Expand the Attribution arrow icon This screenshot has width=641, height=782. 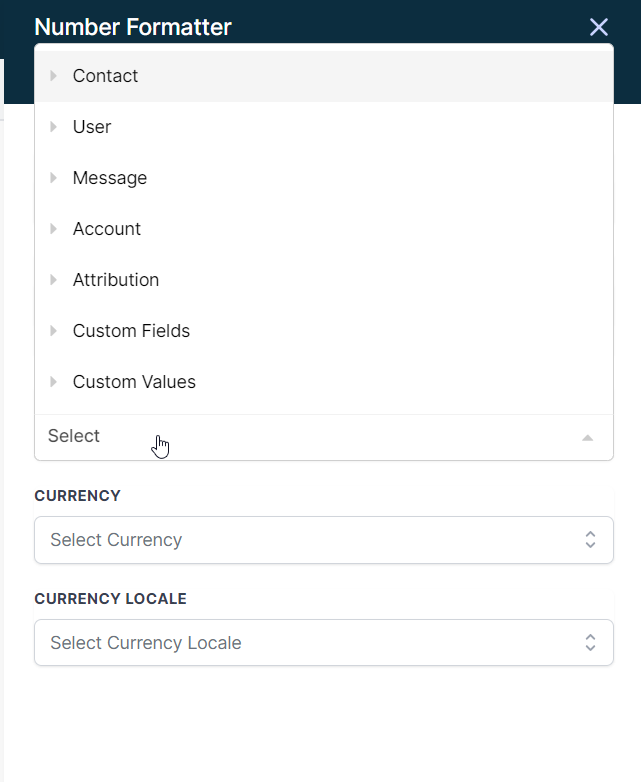[53, 280]
